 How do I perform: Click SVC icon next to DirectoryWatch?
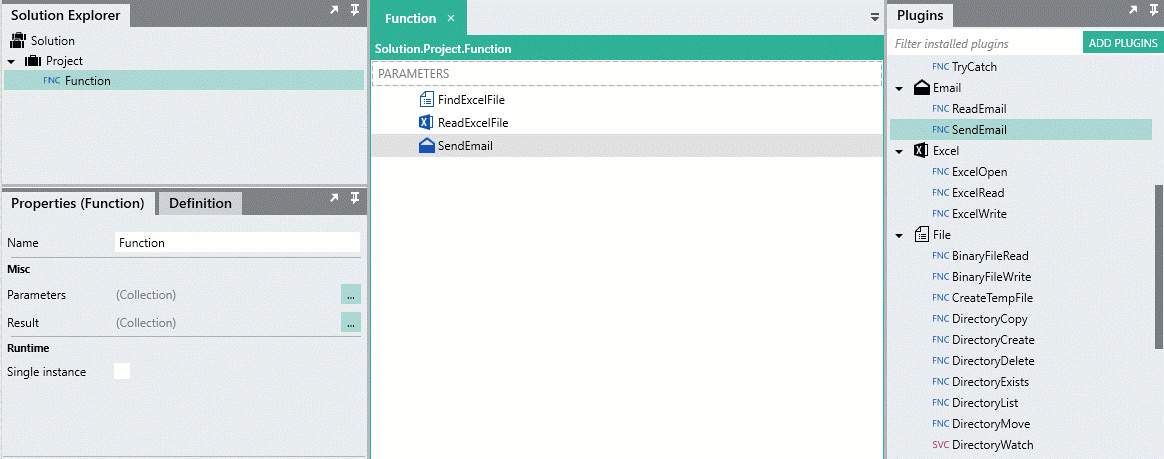[x=941, y=445]
